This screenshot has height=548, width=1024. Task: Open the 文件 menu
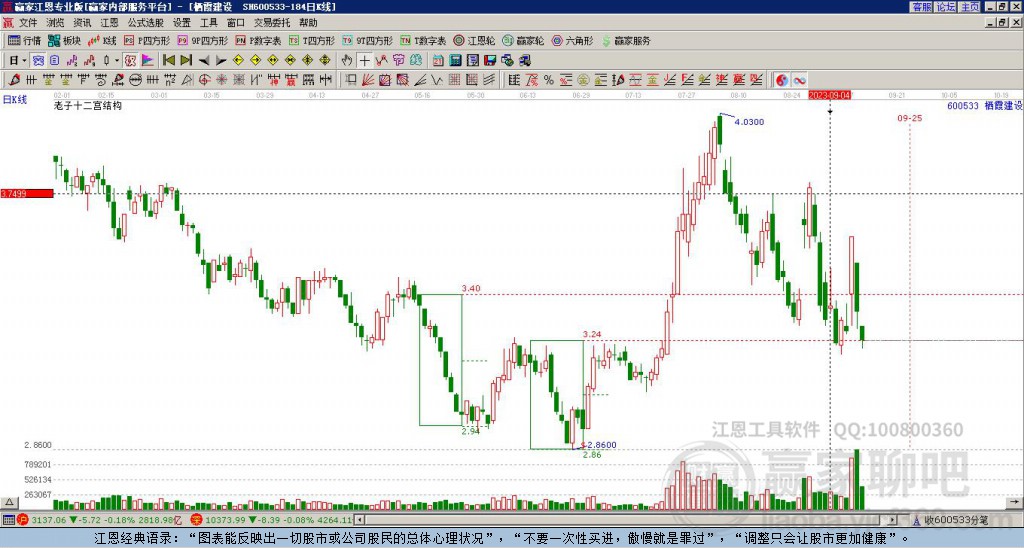[28, 23]
